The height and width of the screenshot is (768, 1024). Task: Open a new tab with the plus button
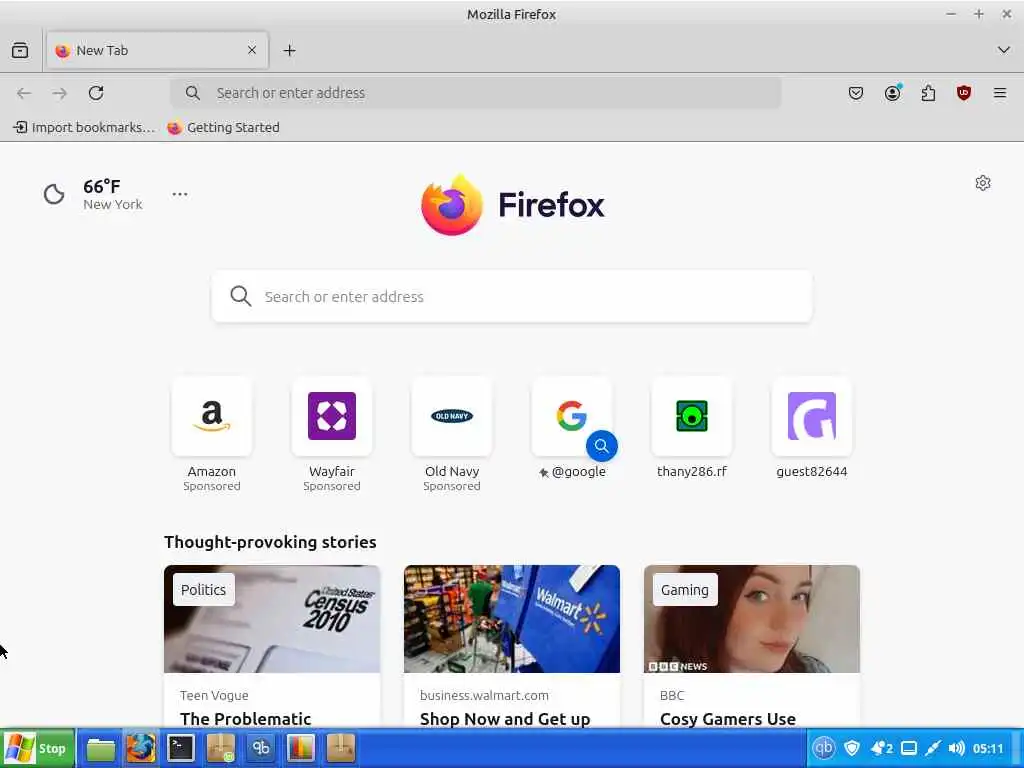pos(289,50)
